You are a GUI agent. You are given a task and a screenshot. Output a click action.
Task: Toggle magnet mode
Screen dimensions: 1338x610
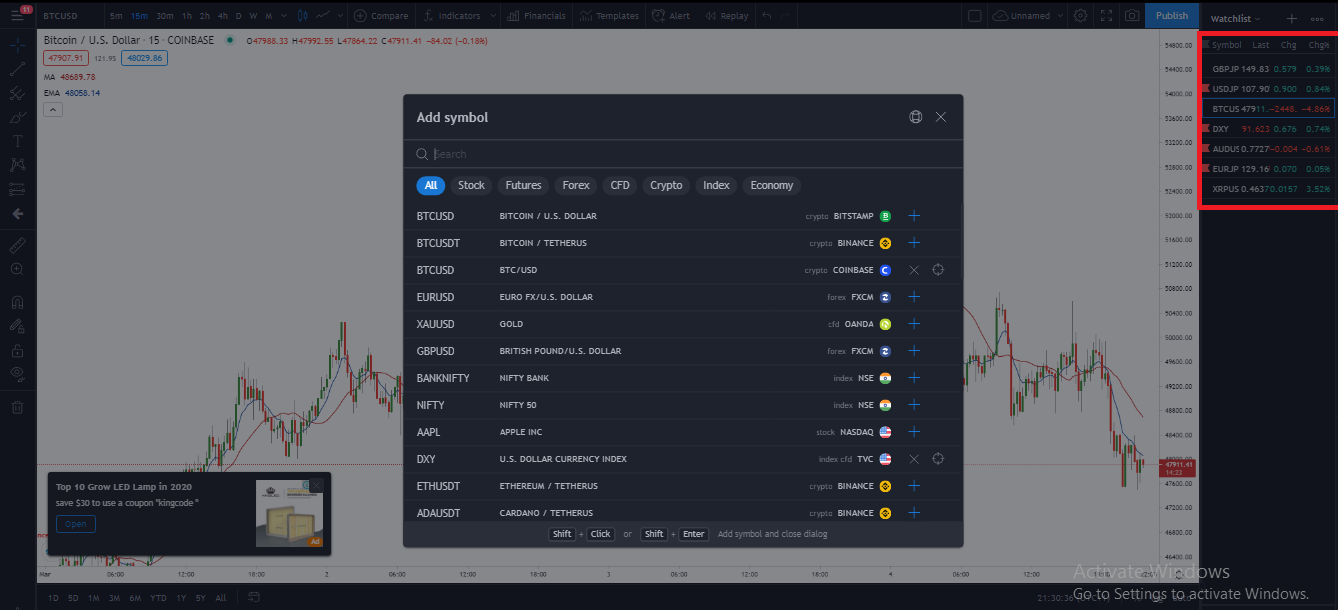17,301
